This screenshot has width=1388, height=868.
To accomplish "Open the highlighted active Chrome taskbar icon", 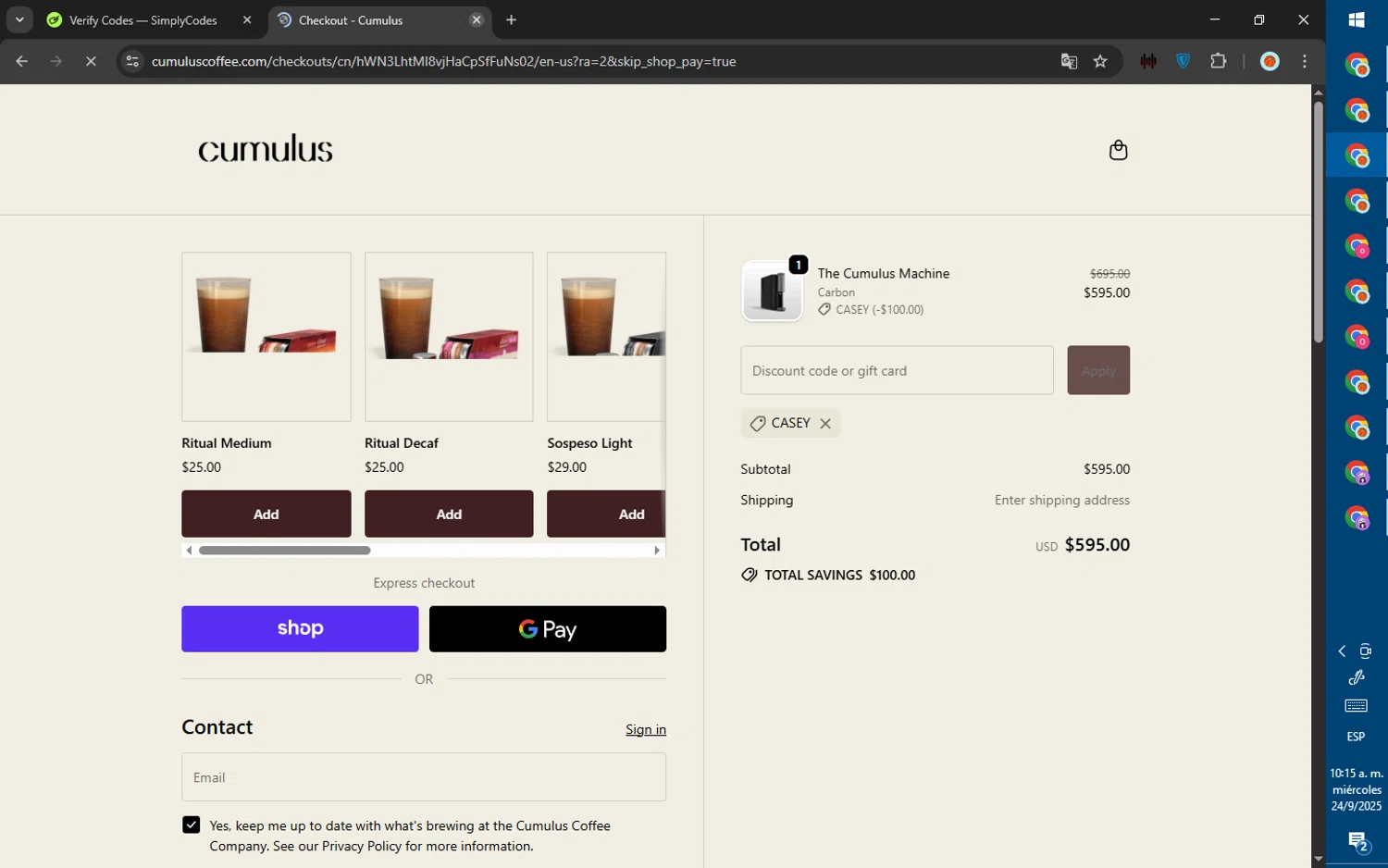I will tap(1357, 155).
